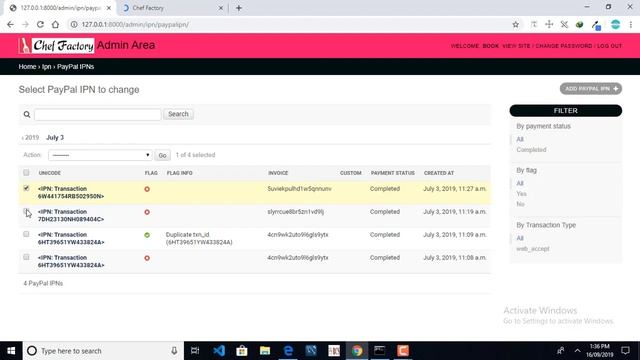Click the red flag icon for 7DH23130NH089404C
640x360 pixels.
147,212
